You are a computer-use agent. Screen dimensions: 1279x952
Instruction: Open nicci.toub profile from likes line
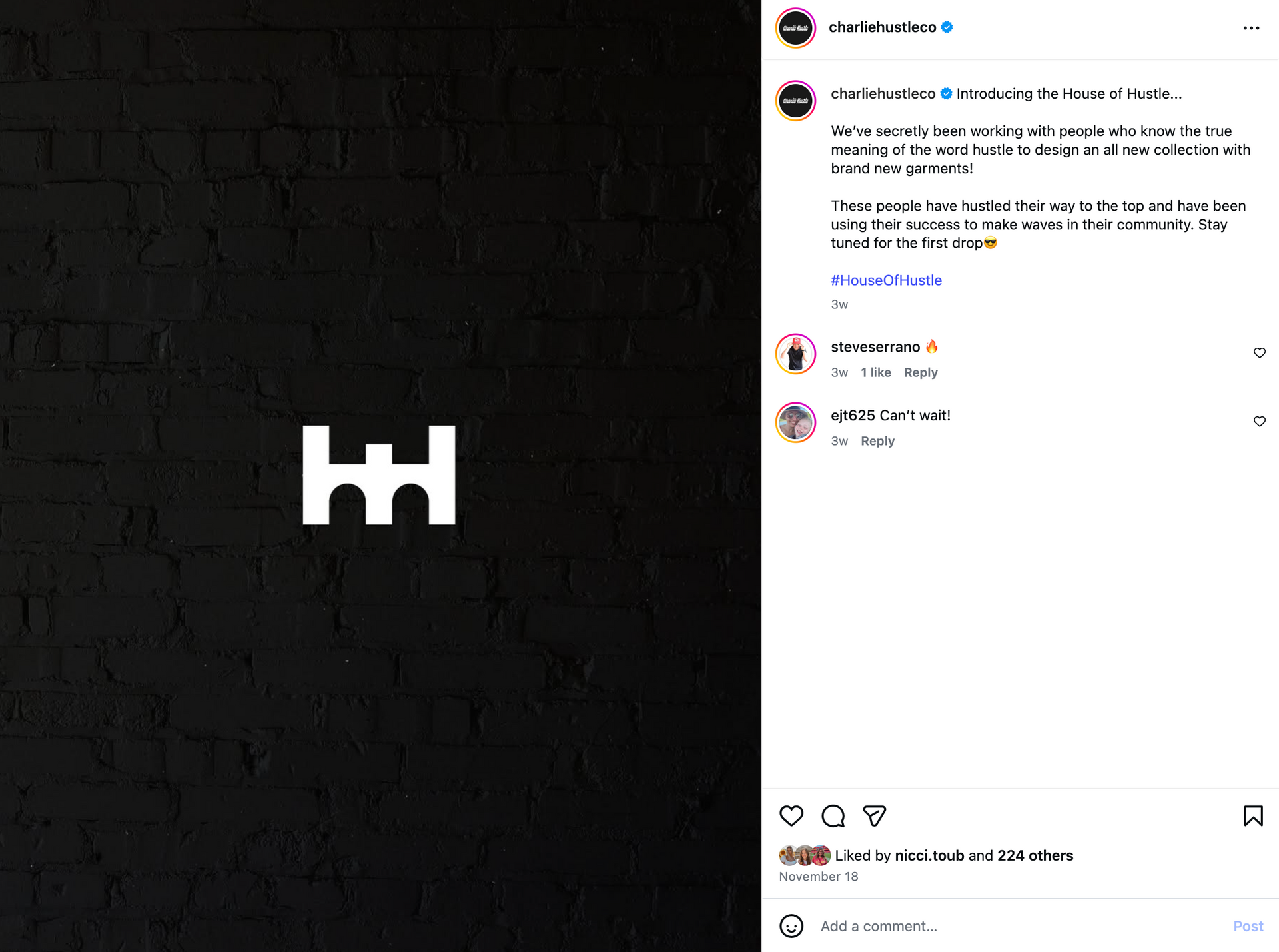click(929, 855)
